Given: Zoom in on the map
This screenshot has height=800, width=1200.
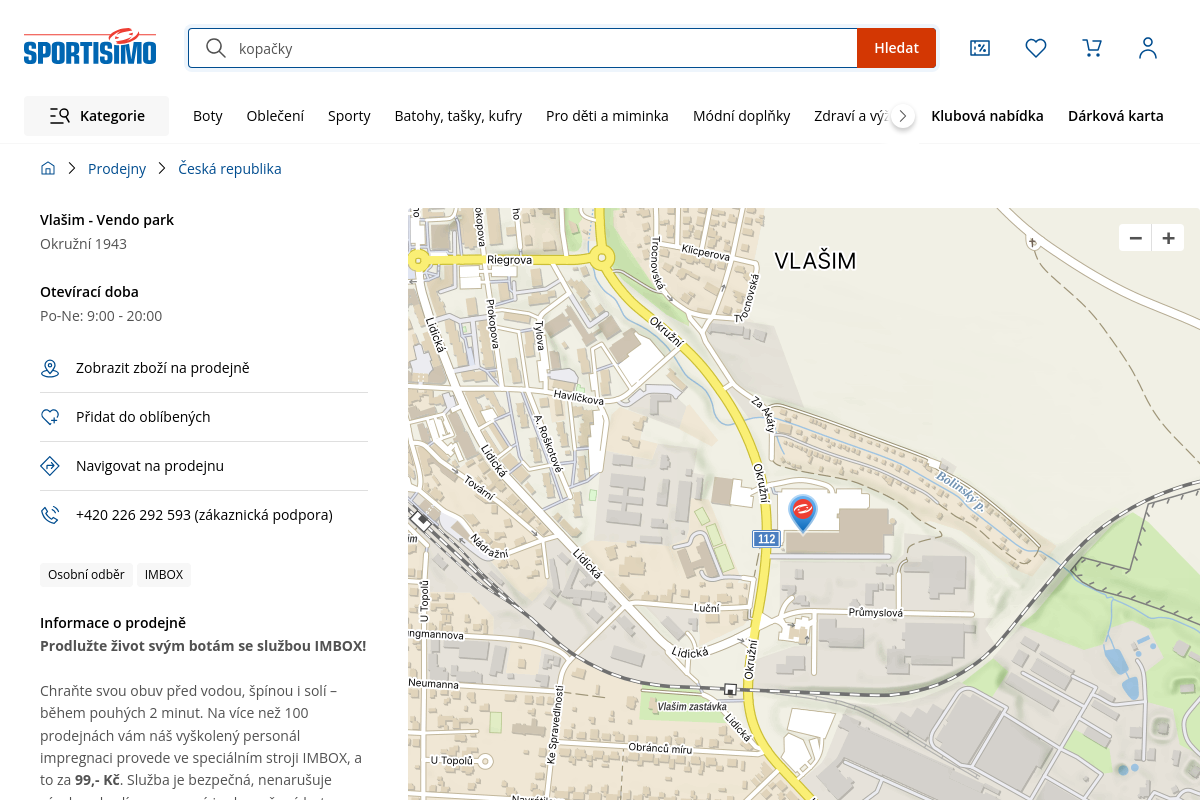Looking at the screenshot, I should coord(1168,238).
